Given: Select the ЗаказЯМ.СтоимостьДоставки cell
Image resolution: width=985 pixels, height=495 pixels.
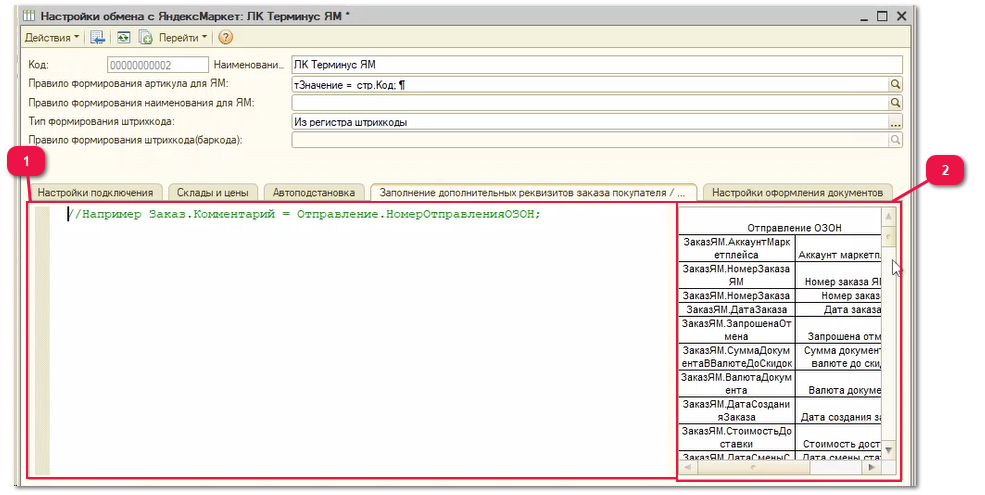Looking at the screenshot, I should (736, 438).
